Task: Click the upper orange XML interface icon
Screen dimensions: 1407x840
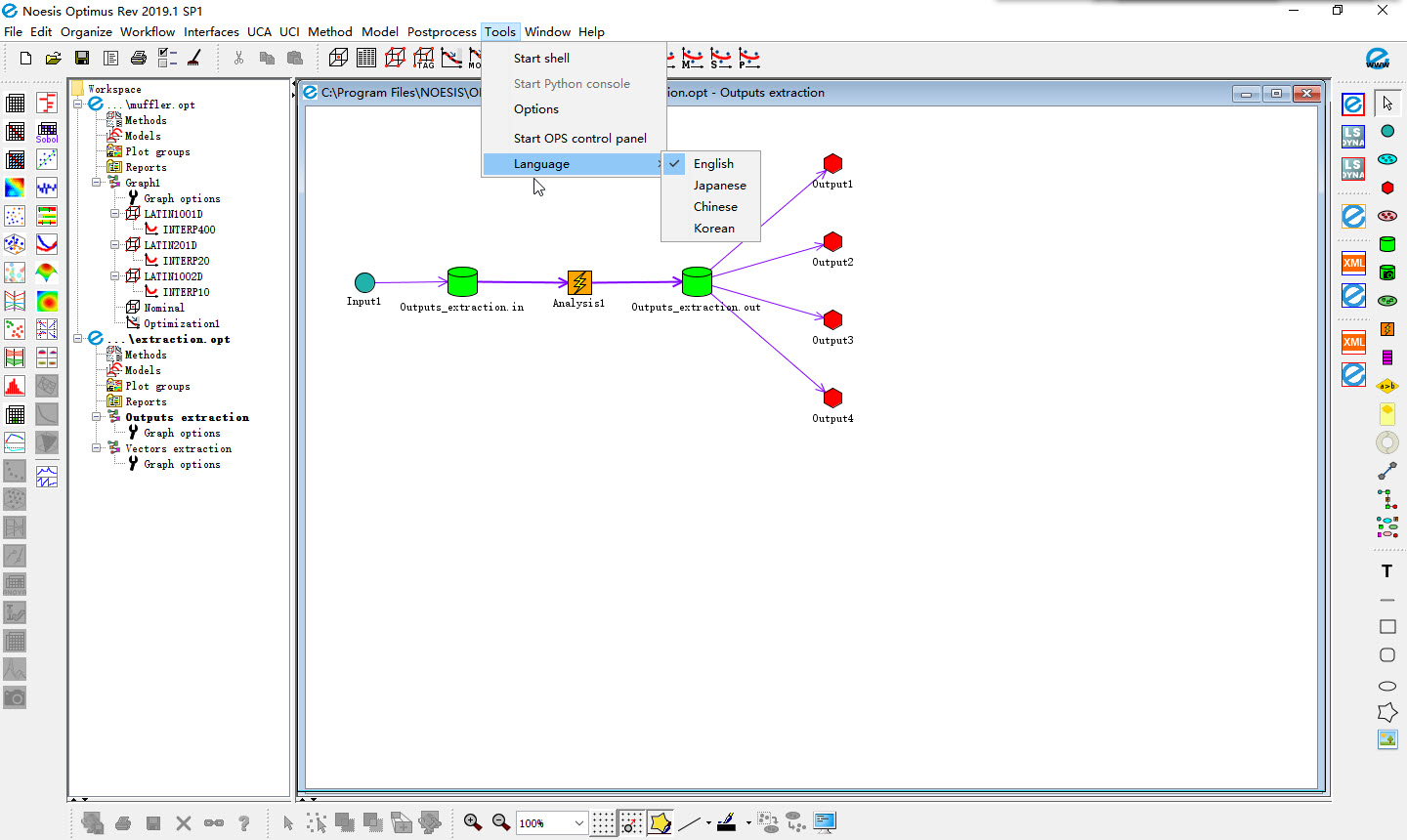Action: click(1353, 263)
